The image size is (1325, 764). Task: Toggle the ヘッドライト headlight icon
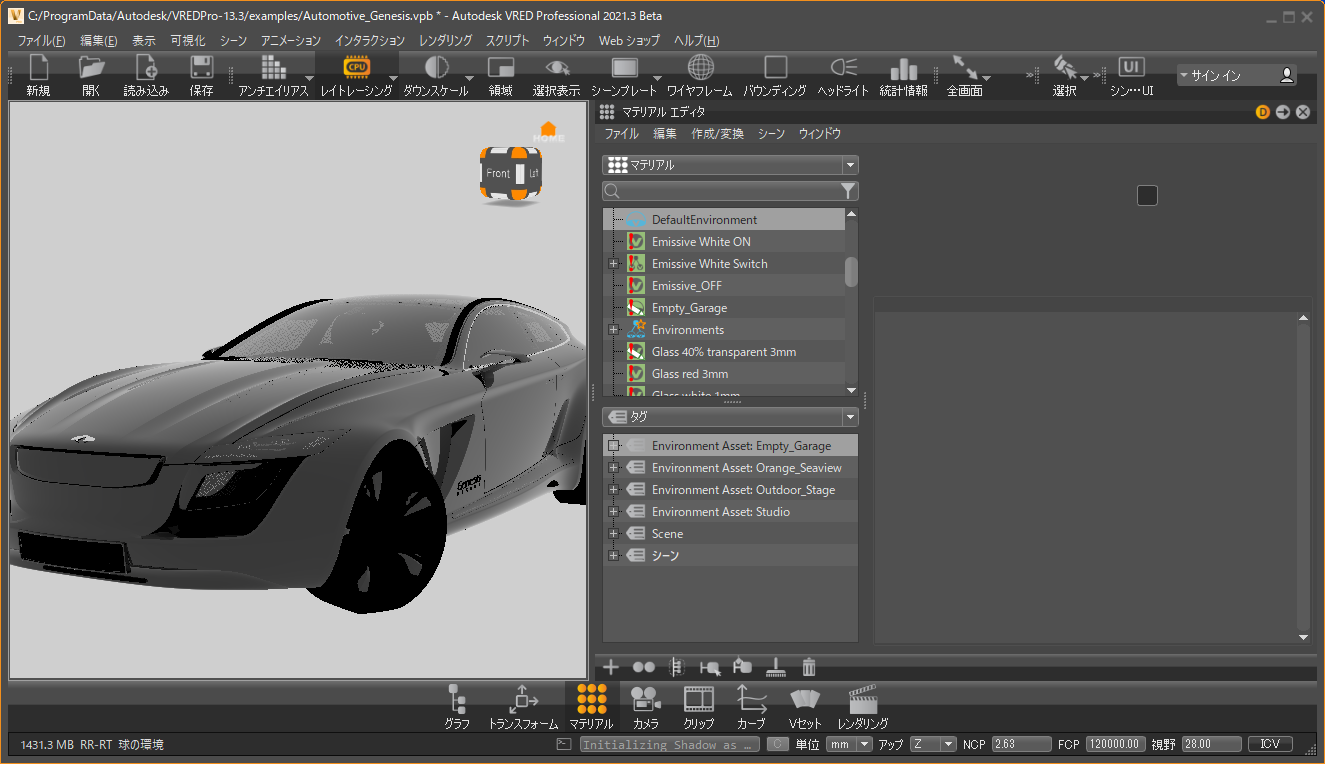coord(843,68)
